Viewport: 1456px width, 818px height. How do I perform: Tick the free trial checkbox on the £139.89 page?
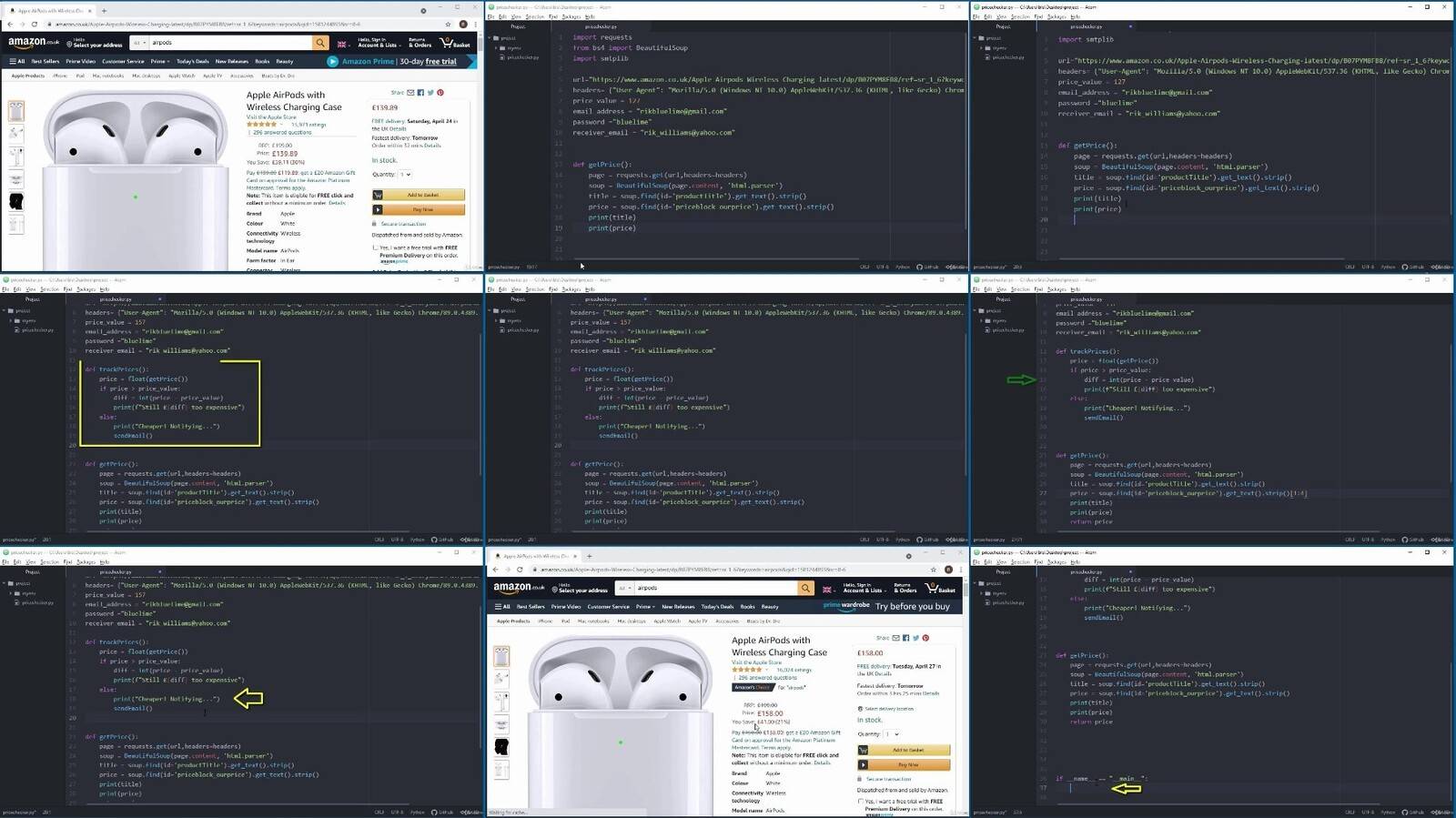pos(375,247)
